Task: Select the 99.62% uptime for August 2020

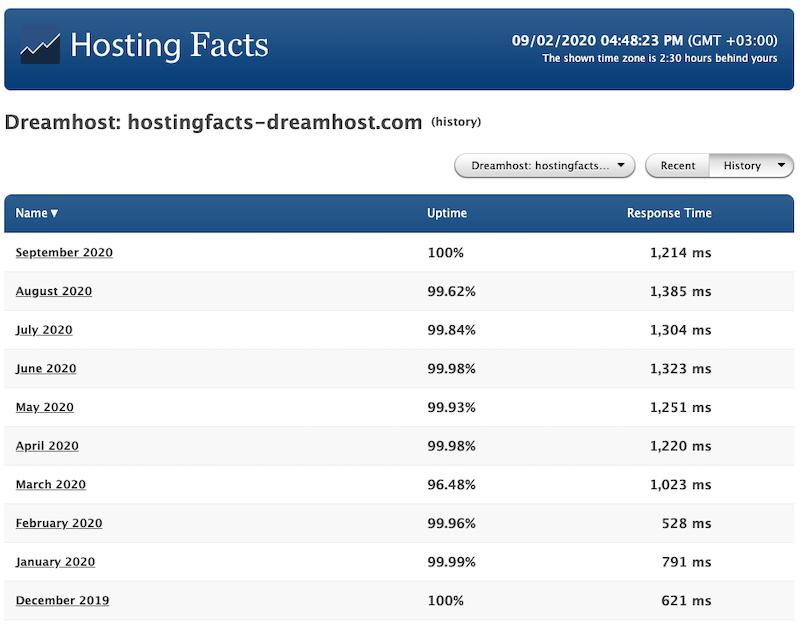Action: 452,291
